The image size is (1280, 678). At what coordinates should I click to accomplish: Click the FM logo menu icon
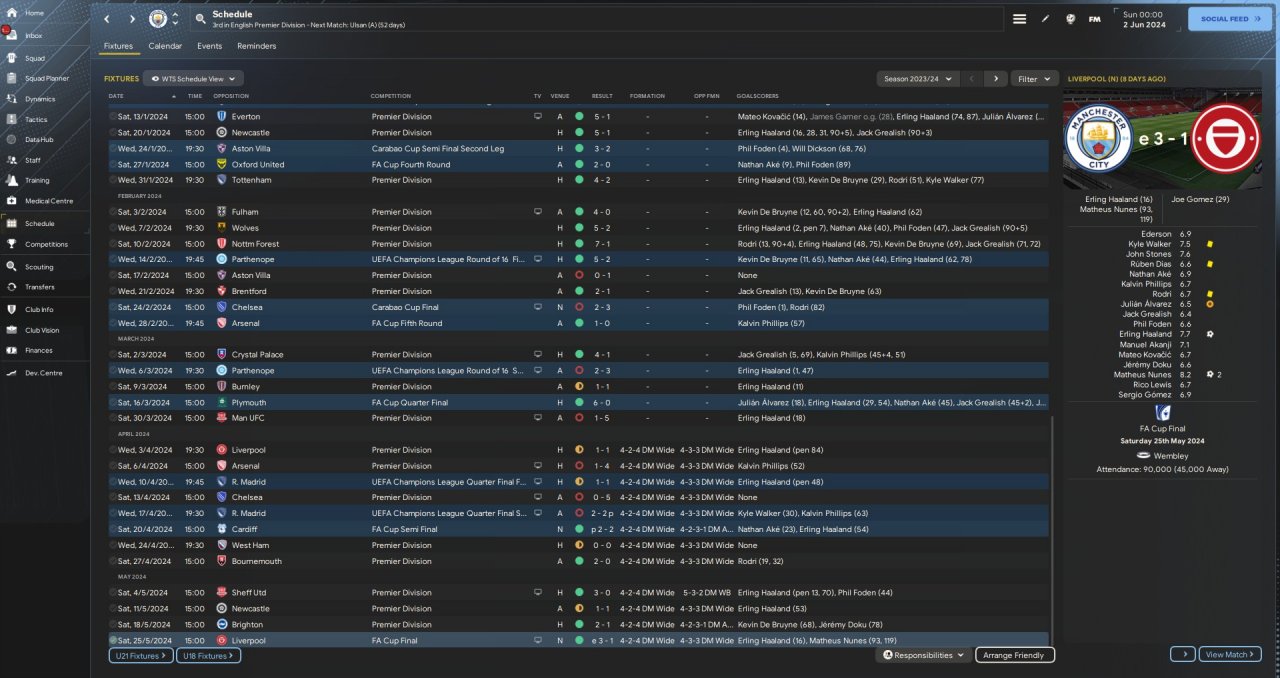click(1094, 19)
